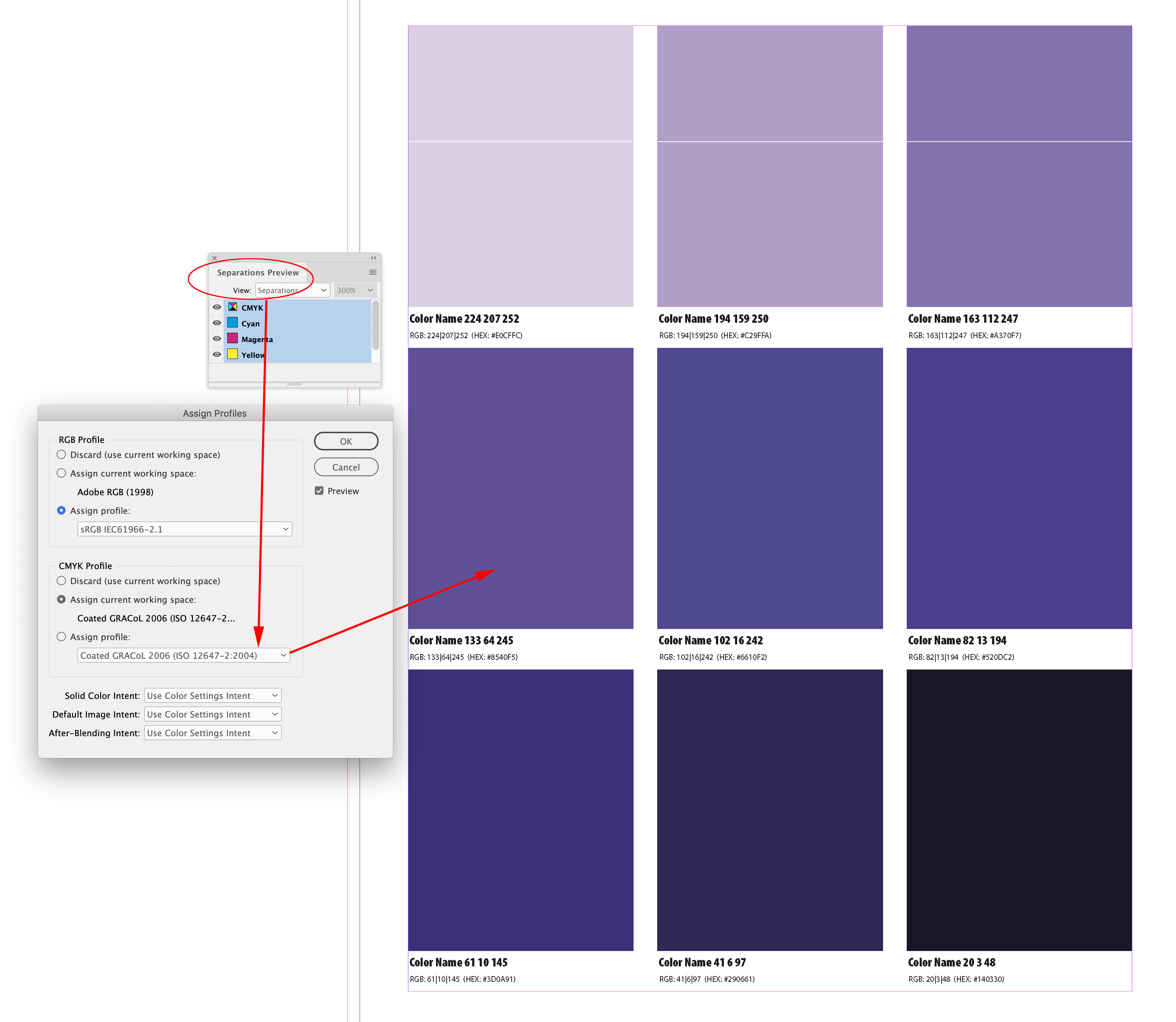Click the Magenta color swatch in the separations list
The image size is (1176, 1022).
tap(232, 339)
